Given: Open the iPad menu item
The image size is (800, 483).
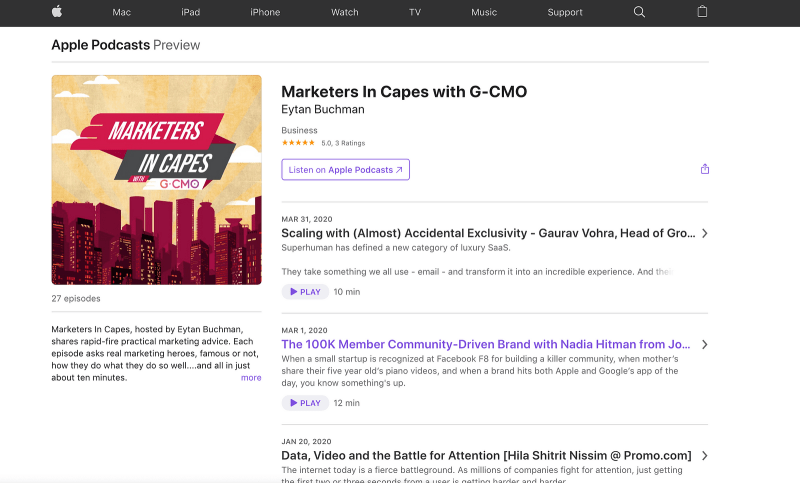Looking at the screenshot, I should (190, 12).
